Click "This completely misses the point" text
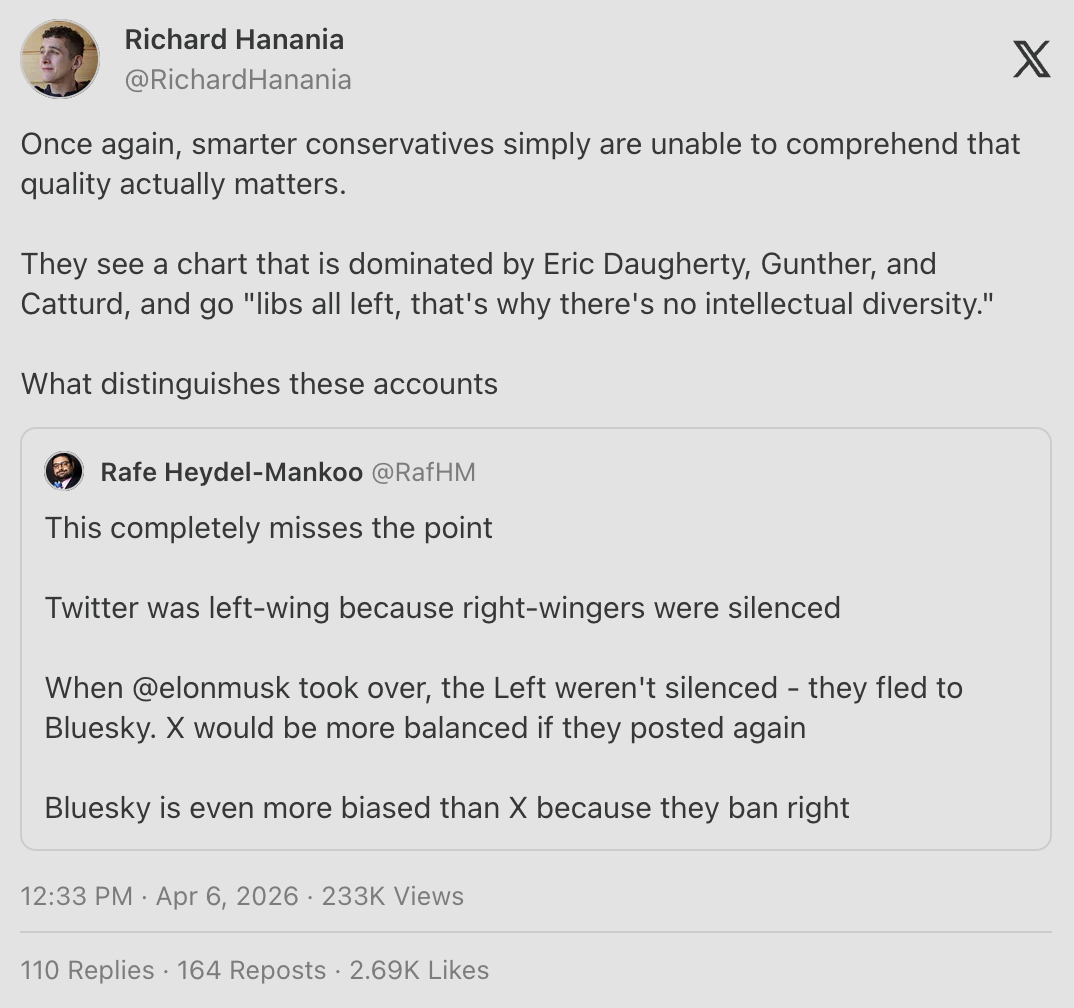1074x1008 pixels. (269, 527)
